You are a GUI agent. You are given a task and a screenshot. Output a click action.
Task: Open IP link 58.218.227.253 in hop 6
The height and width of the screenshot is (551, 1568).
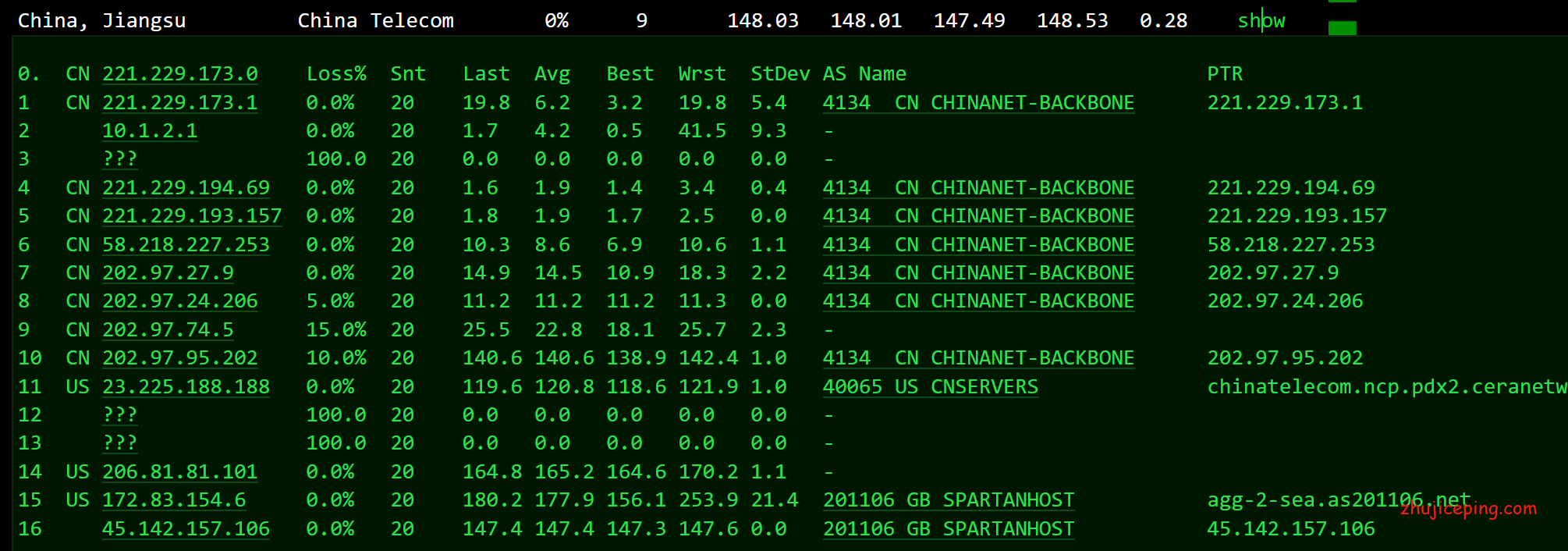point(186,245)
